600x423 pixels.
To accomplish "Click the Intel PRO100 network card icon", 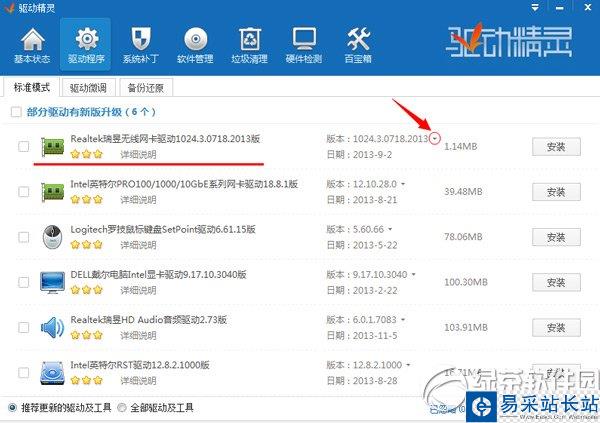I will pos(53,191).
